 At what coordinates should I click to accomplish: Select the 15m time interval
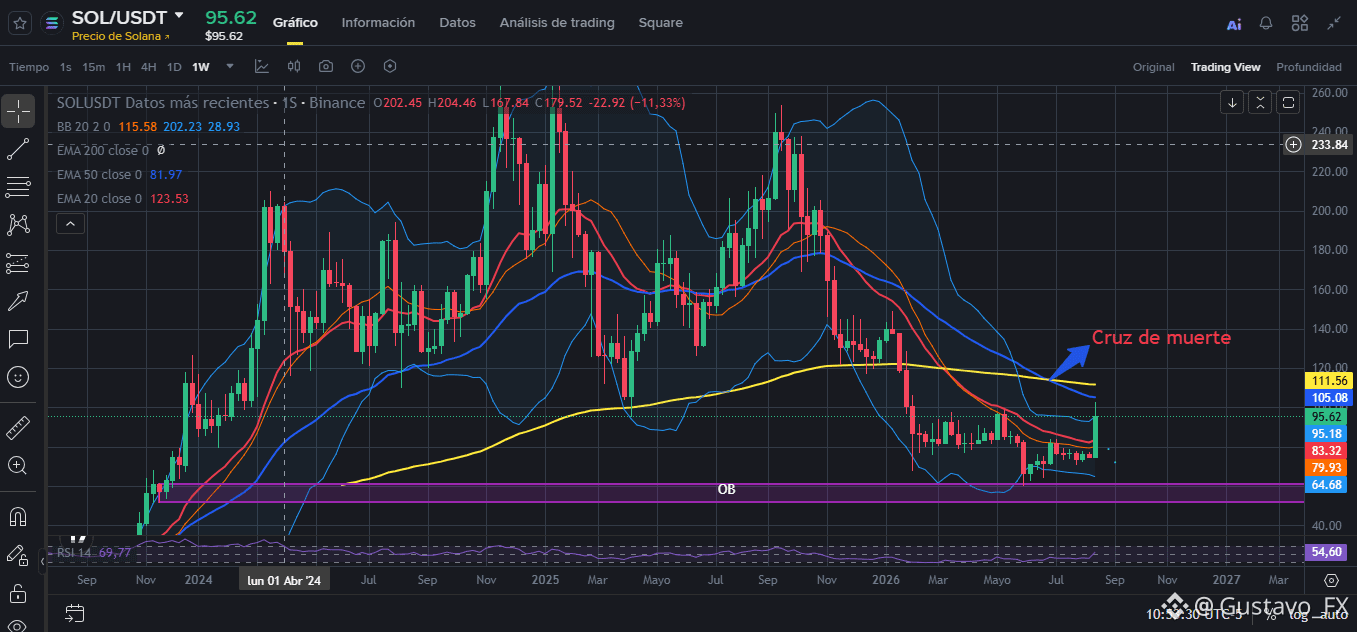(94, 67)
